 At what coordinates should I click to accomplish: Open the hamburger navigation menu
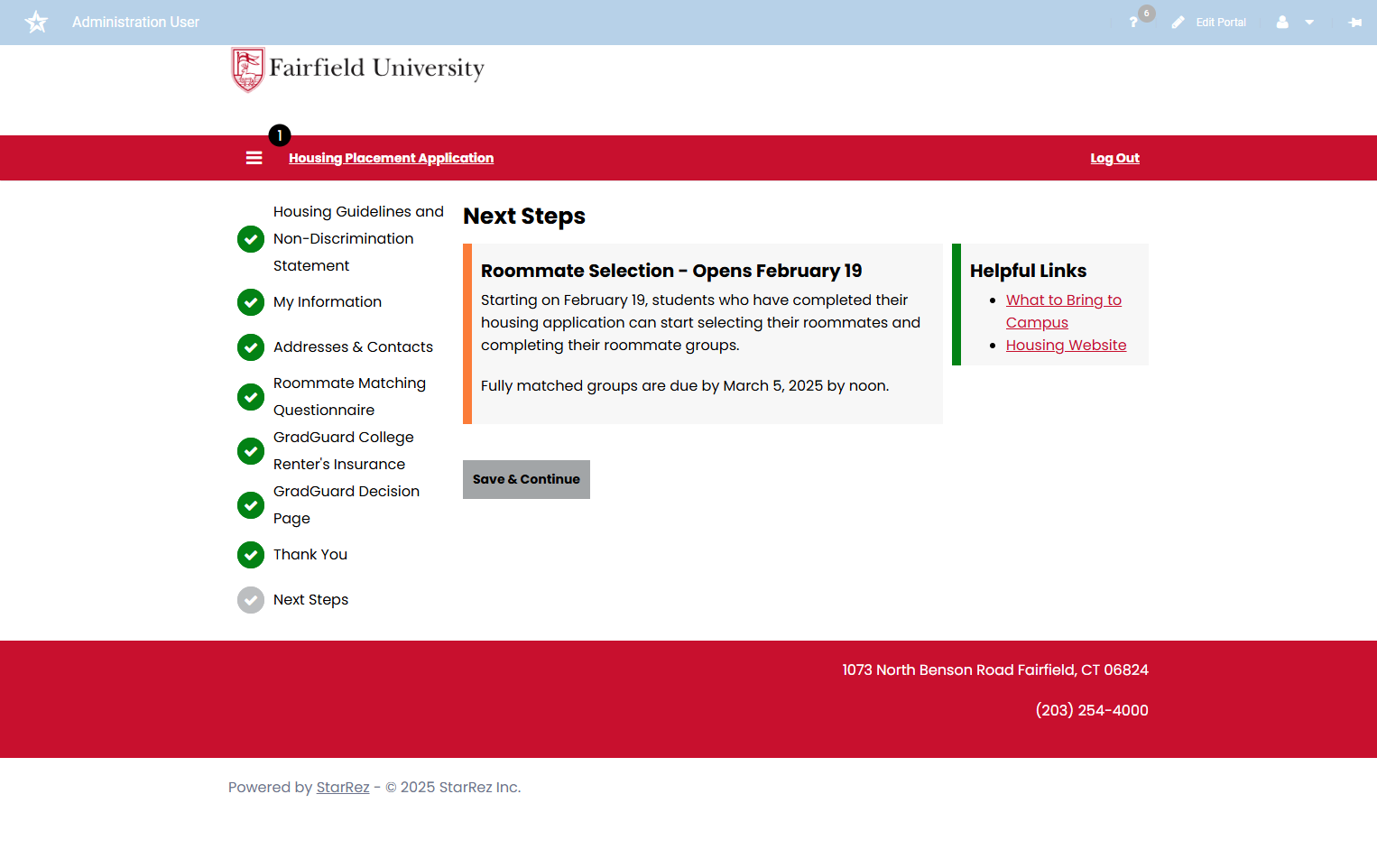pyautogui.click(x=254, y=158)
